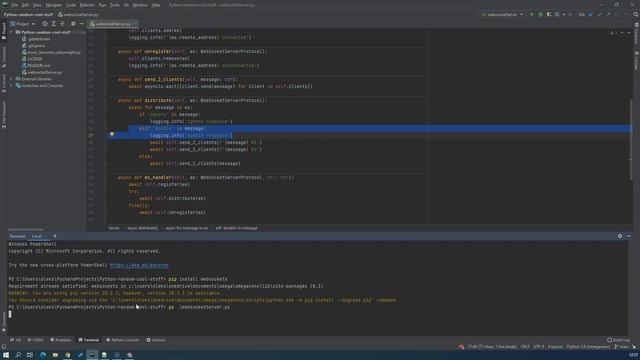Open the Navigate menu
Viewport: 640px width, 360px height.
coord(53,5)
